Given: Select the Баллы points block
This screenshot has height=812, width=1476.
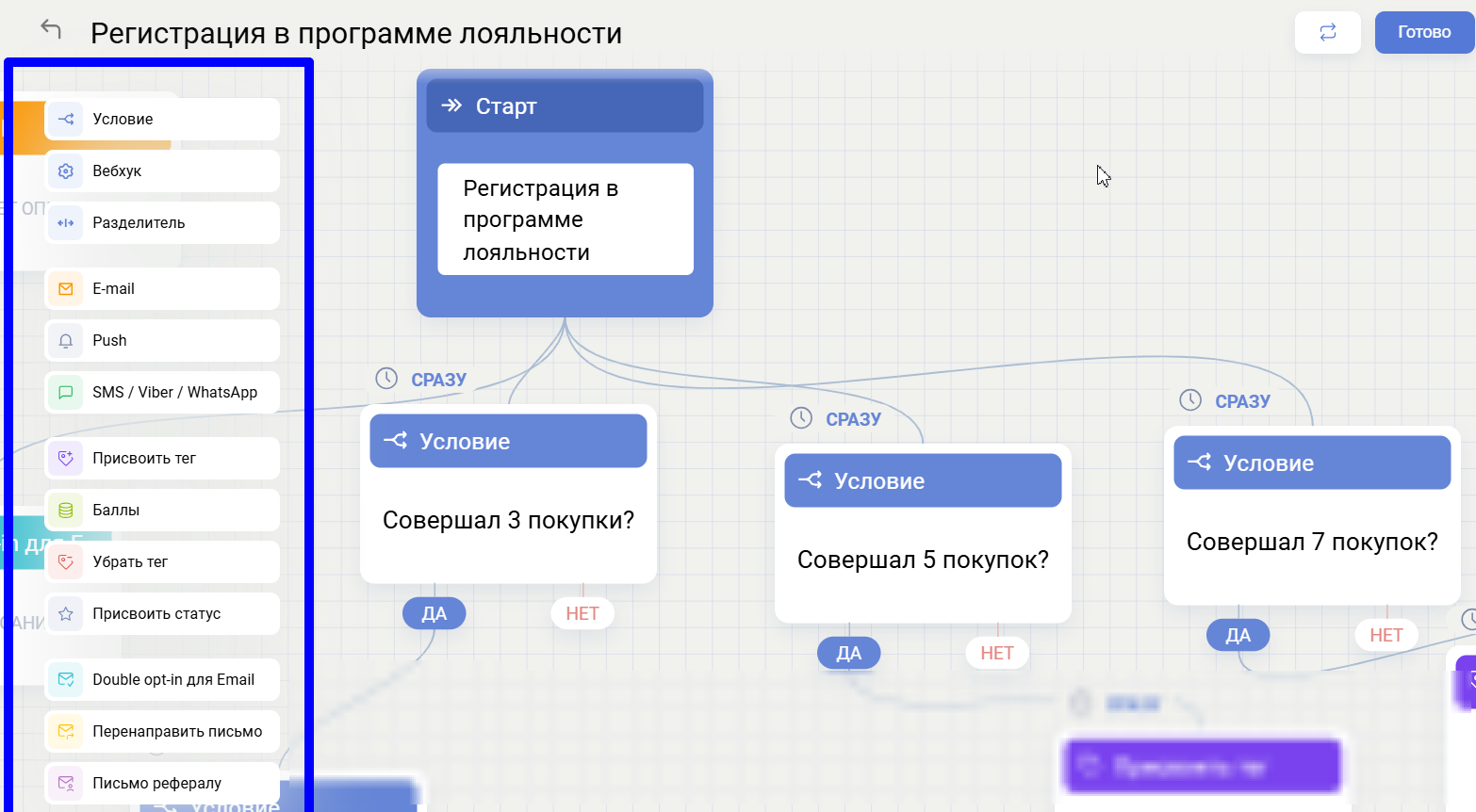Looking at the screenshot, I should coord(162,511).
